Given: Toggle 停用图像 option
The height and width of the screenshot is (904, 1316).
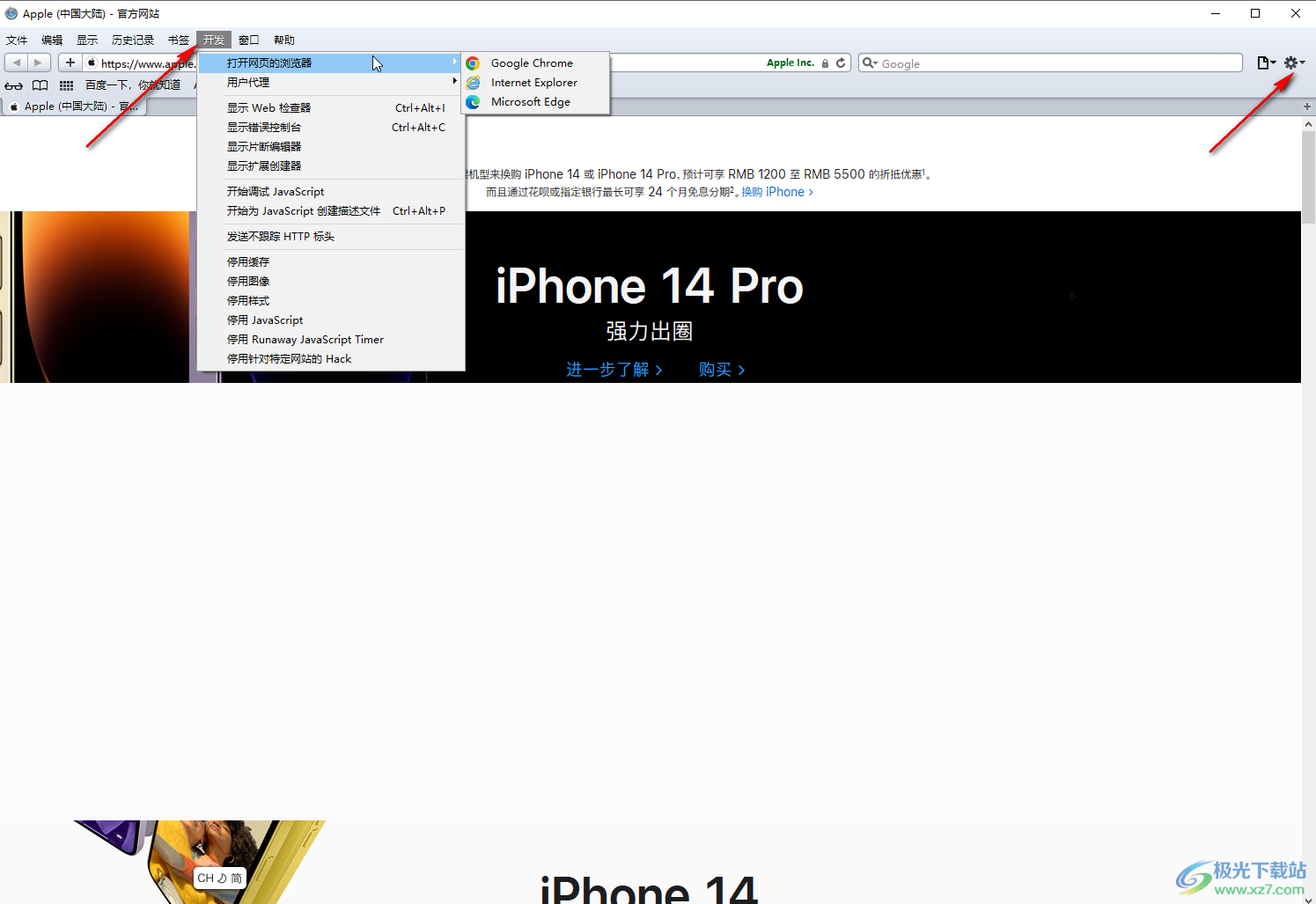Looking at the screenshot, I should pyautogui.click(x=330, y=282).
